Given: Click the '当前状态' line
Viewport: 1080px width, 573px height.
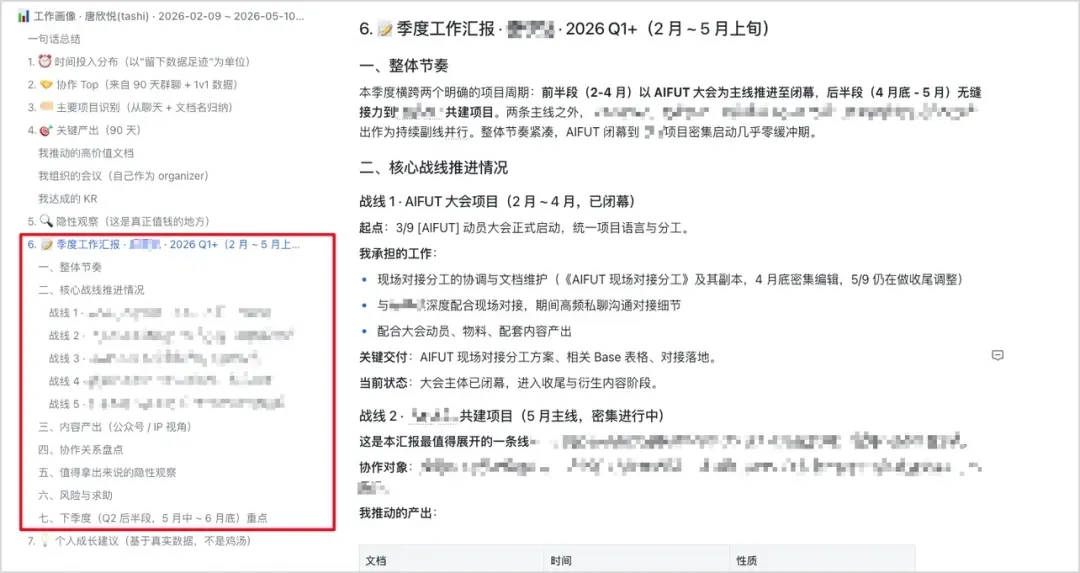Looking at the screenshot, I should (509, 382).
